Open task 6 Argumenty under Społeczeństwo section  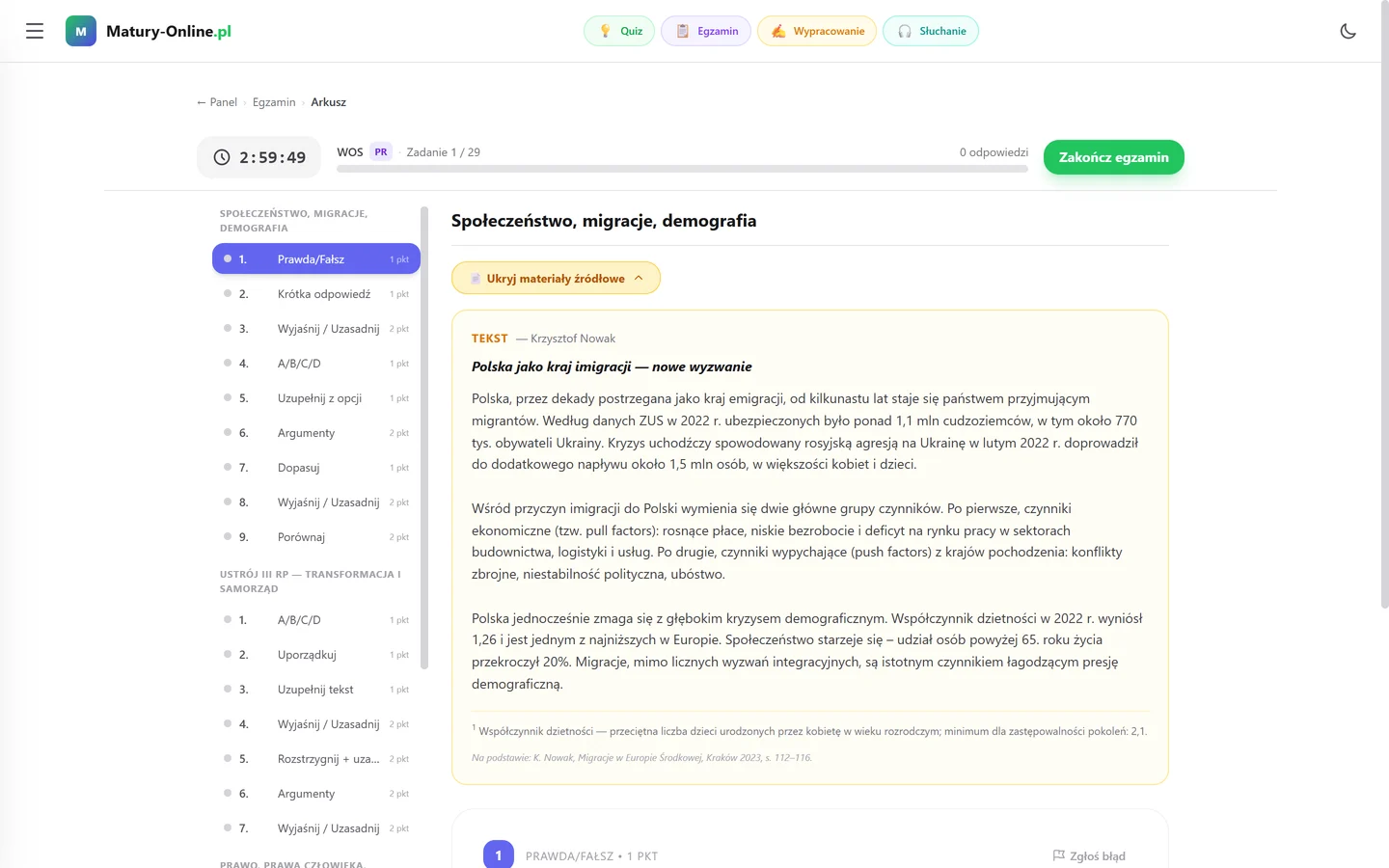tap(316, 432)
